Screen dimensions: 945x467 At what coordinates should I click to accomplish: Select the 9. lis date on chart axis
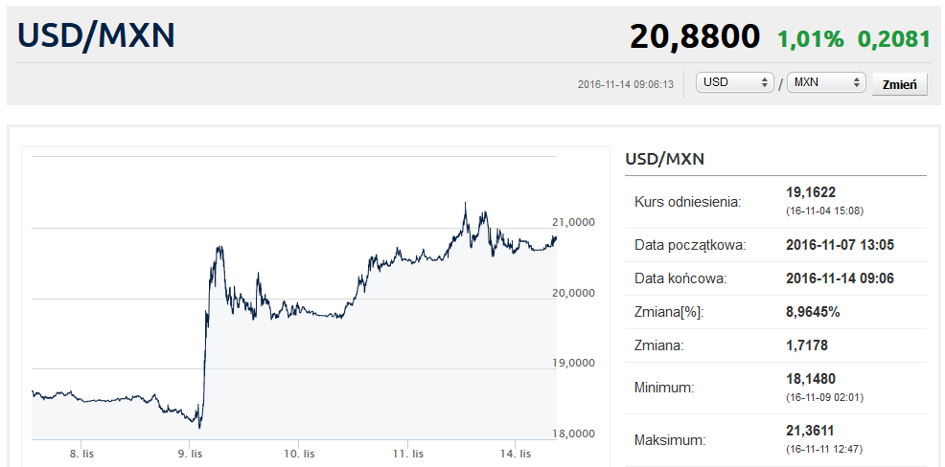[190, 453]
